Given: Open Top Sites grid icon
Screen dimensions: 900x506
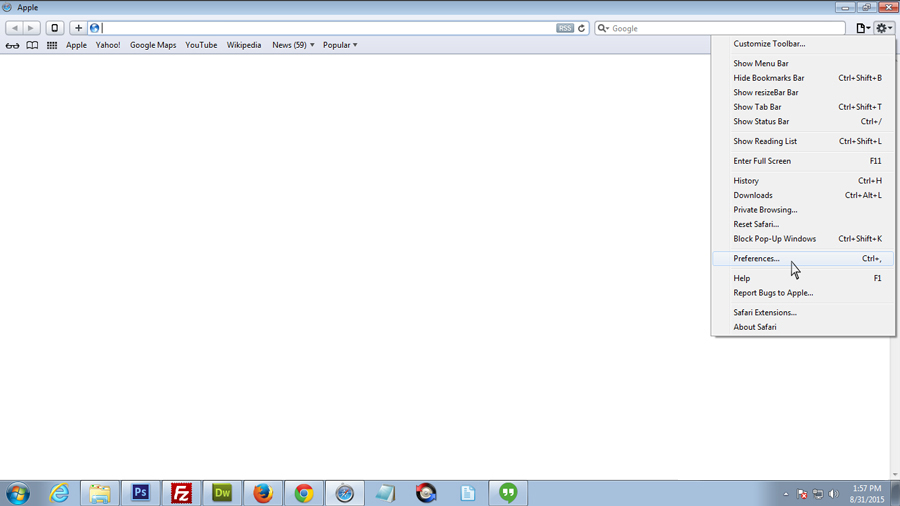Looking at the screenshot, I should (52, 45).
